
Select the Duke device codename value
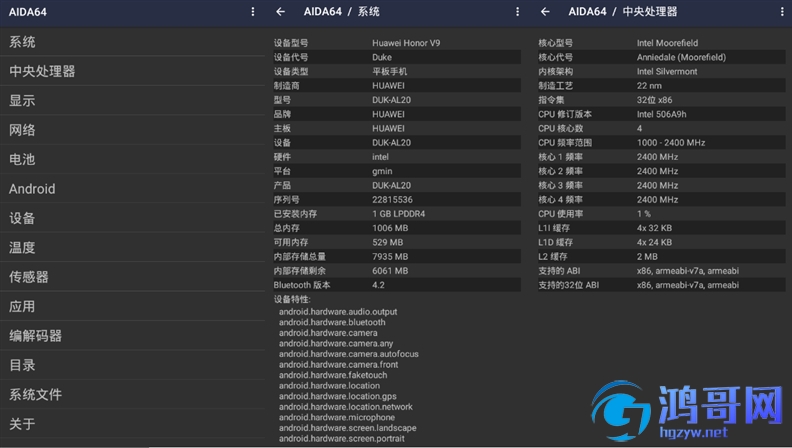pos(382,57)
